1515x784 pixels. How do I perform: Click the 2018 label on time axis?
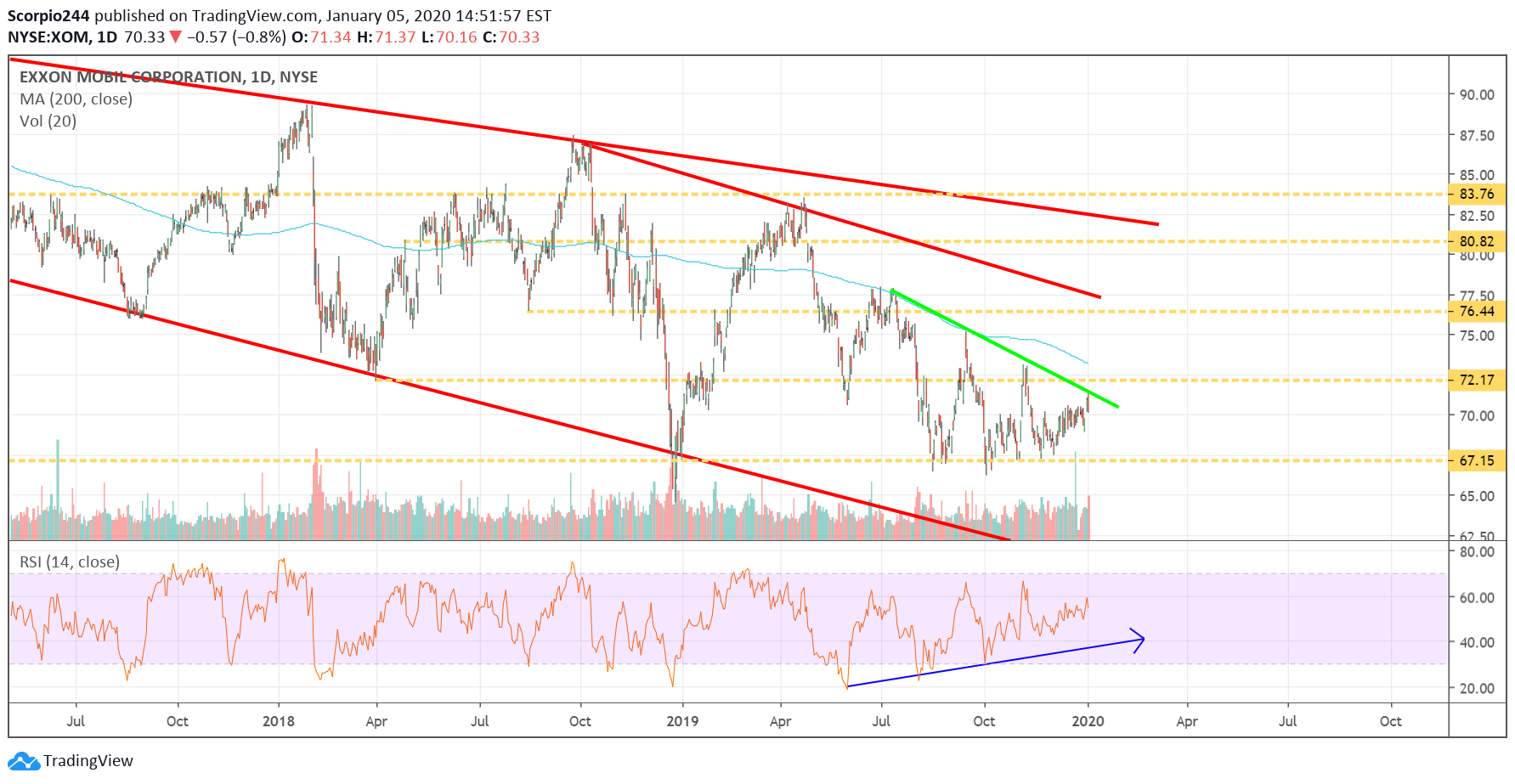[x=279, y=721]
